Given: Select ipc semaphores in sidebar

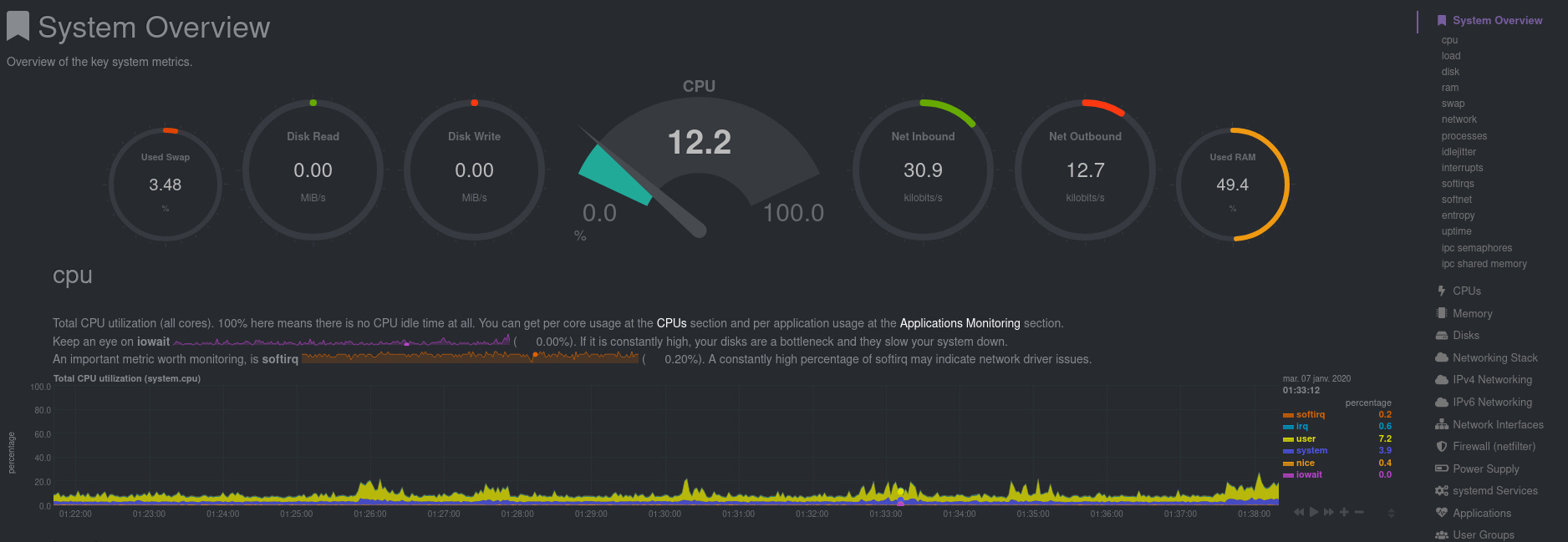Looking at the screenshot, I should point(1477,248).
